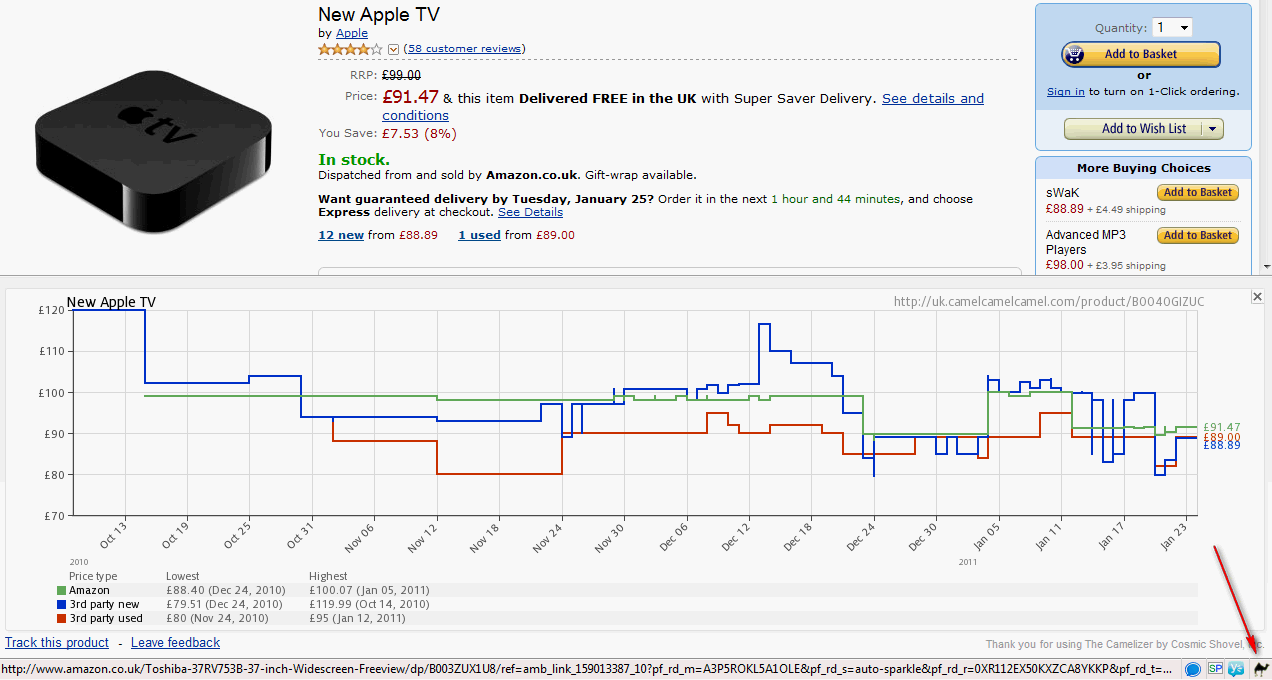Click the green £91.47 label at chart edge
Screen dimensions: 1272x680
click(x=1222, y=427)
